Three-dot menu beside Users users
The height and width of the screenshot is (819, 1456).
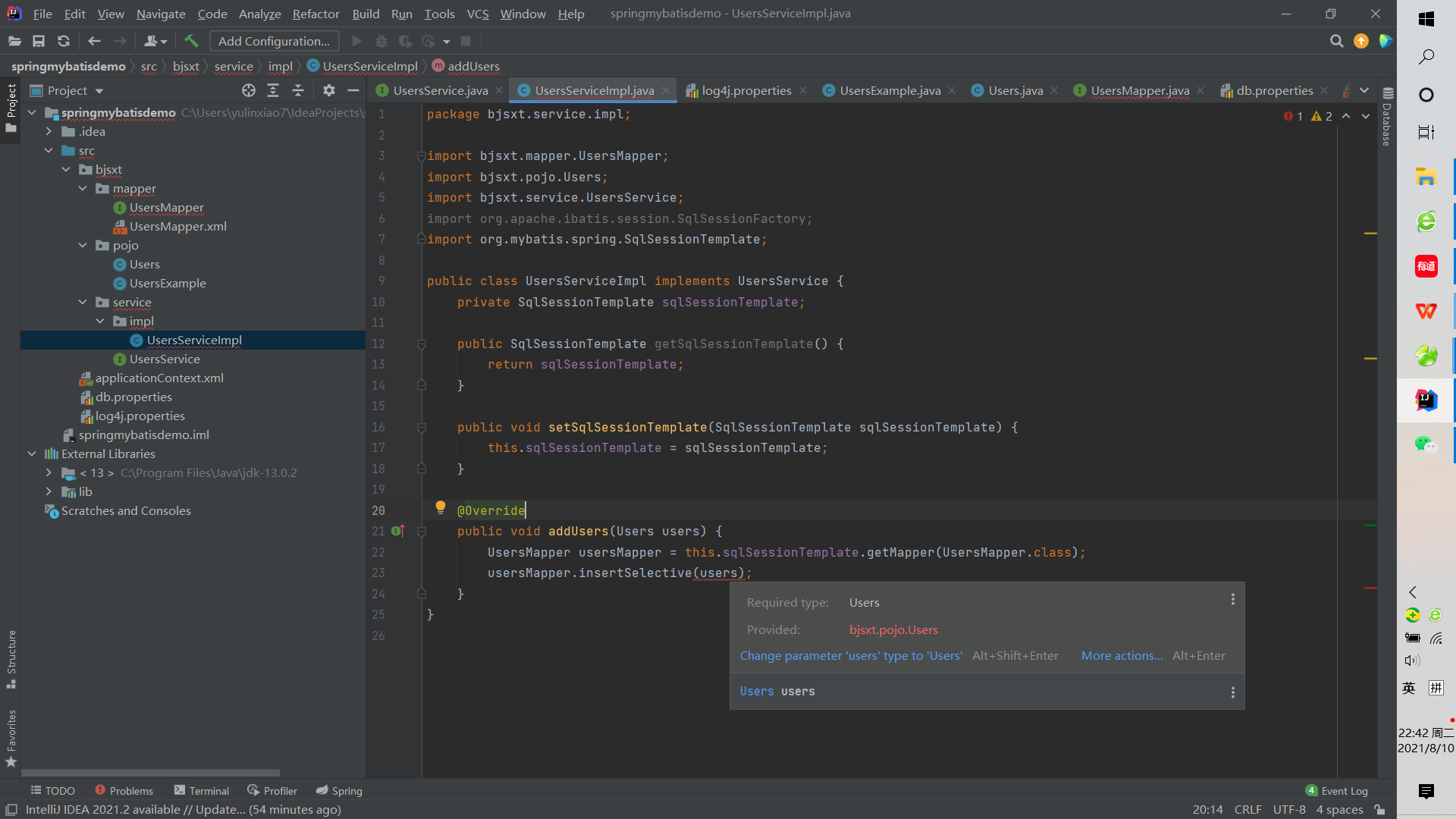(x=1233, y=692)
